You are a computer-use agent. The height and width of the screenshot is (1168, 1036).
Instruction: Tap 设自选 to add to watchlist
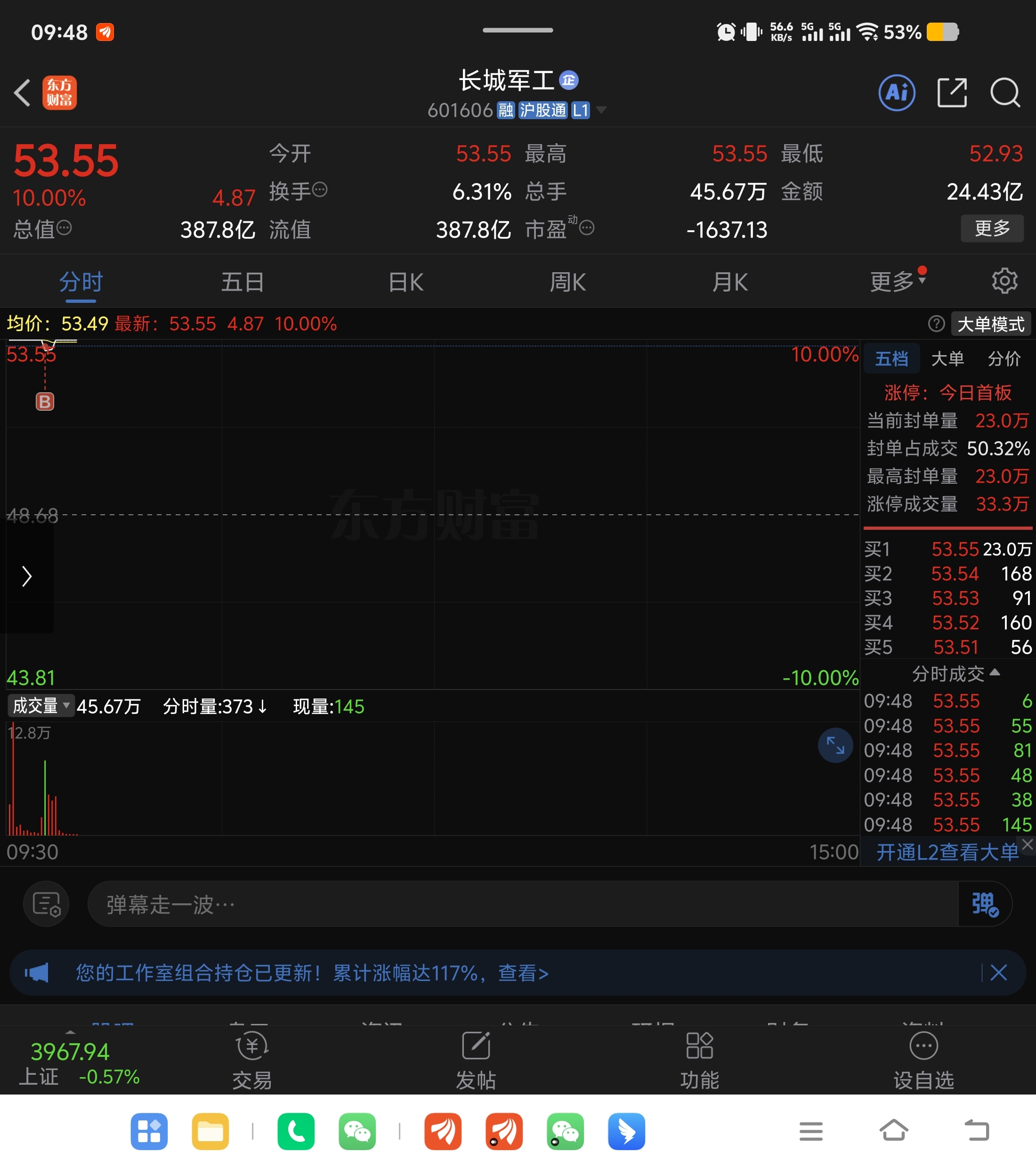923,1061
